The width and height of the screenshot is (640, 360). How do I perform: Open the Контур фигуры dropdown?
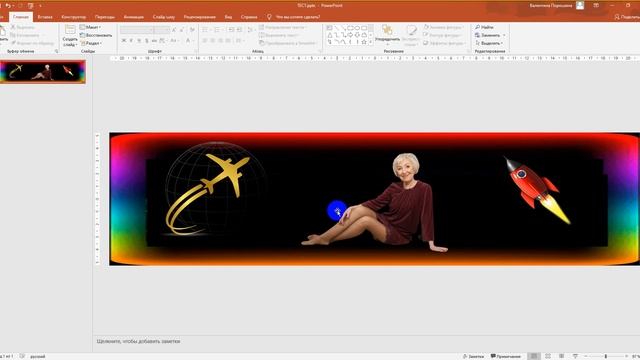[443, 35]
